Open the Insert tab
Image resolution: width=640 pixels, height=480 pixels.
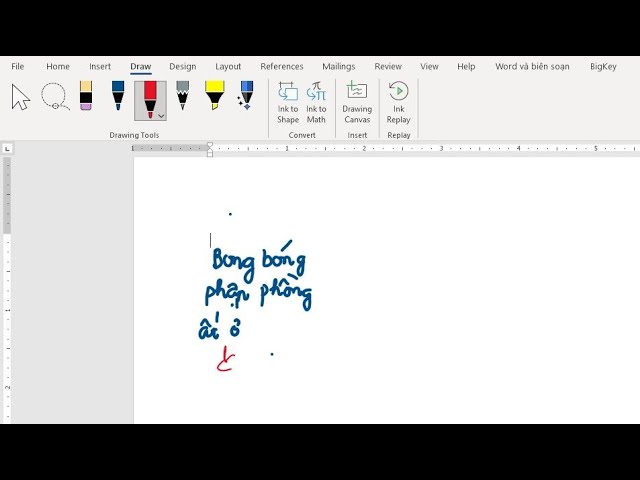[x=100, y=67]
